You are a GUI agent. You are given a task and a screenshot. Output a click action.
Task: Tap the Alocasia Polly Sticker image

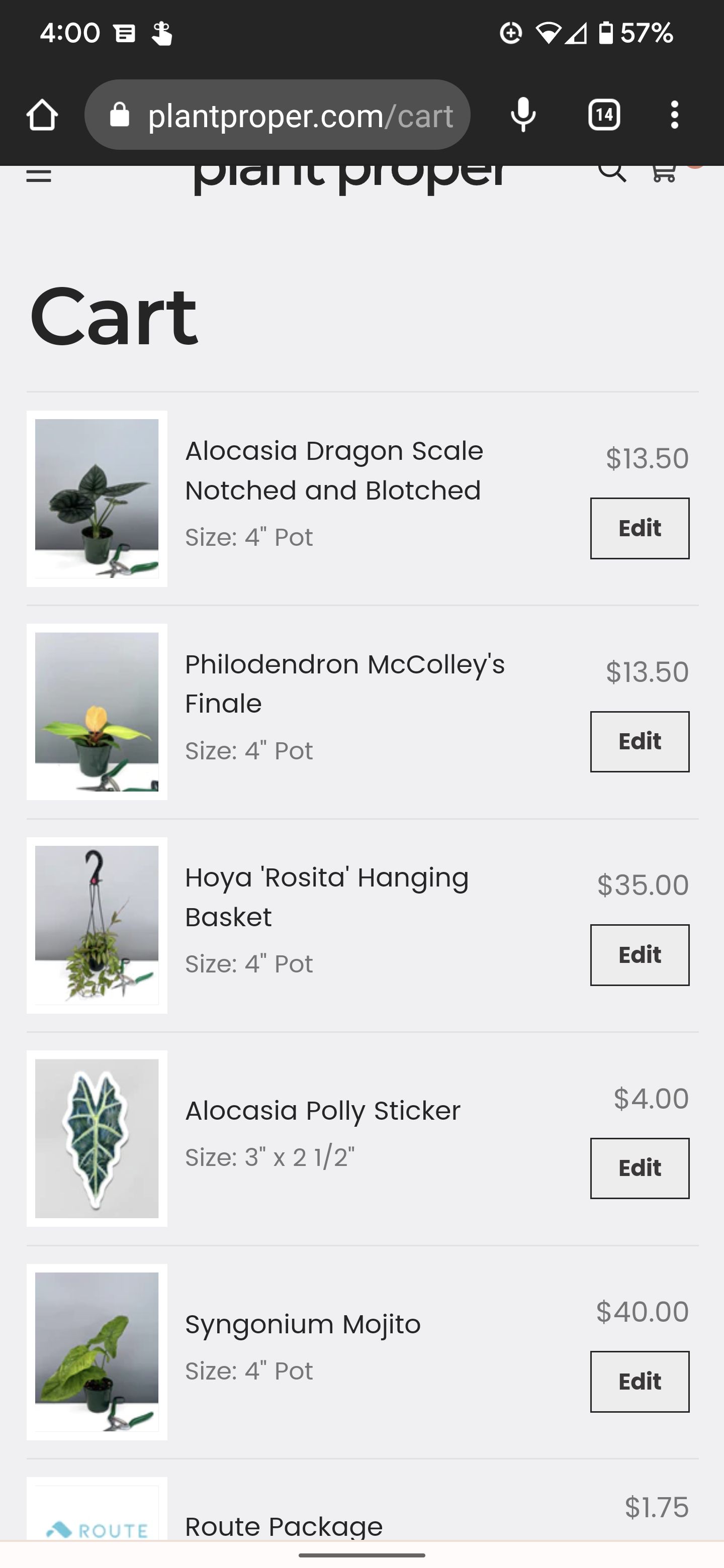click(97, 1138)
